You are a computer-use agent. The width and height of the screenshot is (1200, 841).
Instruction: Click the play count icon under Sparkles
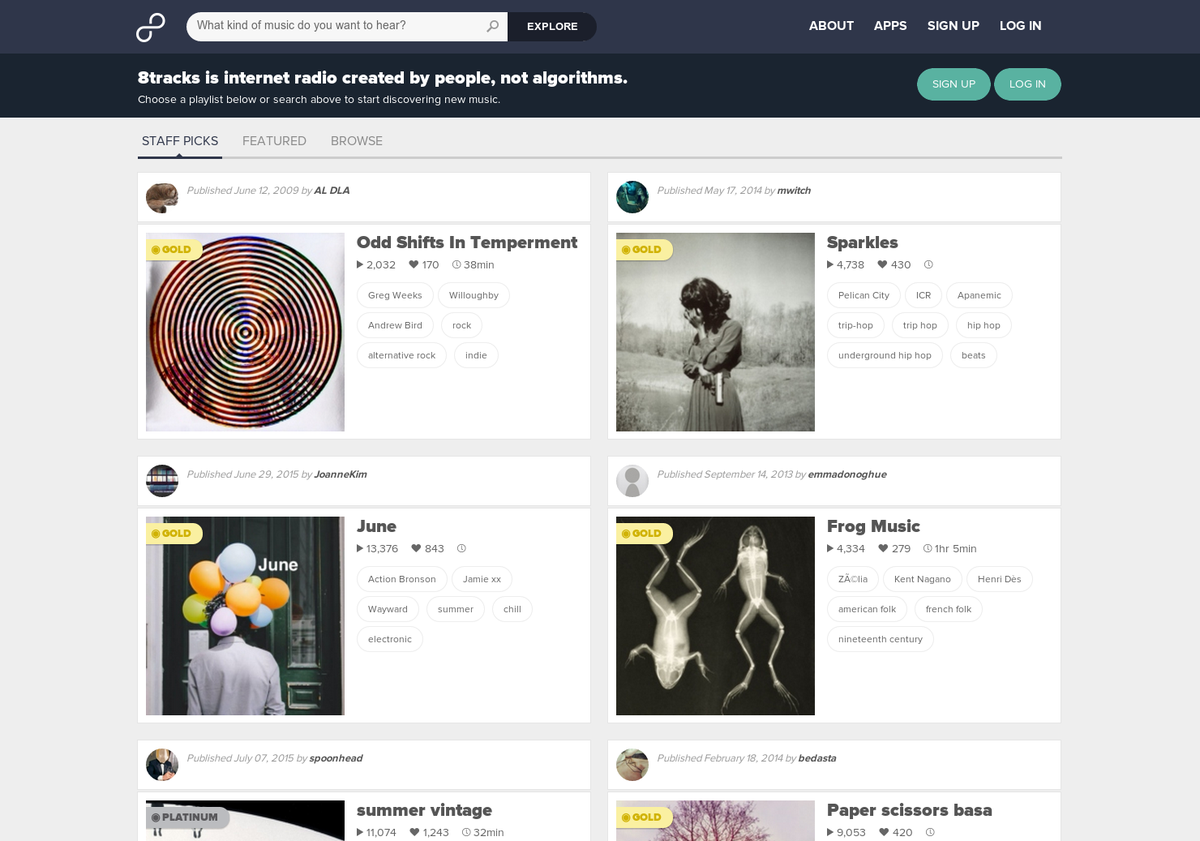click(830, 265)
